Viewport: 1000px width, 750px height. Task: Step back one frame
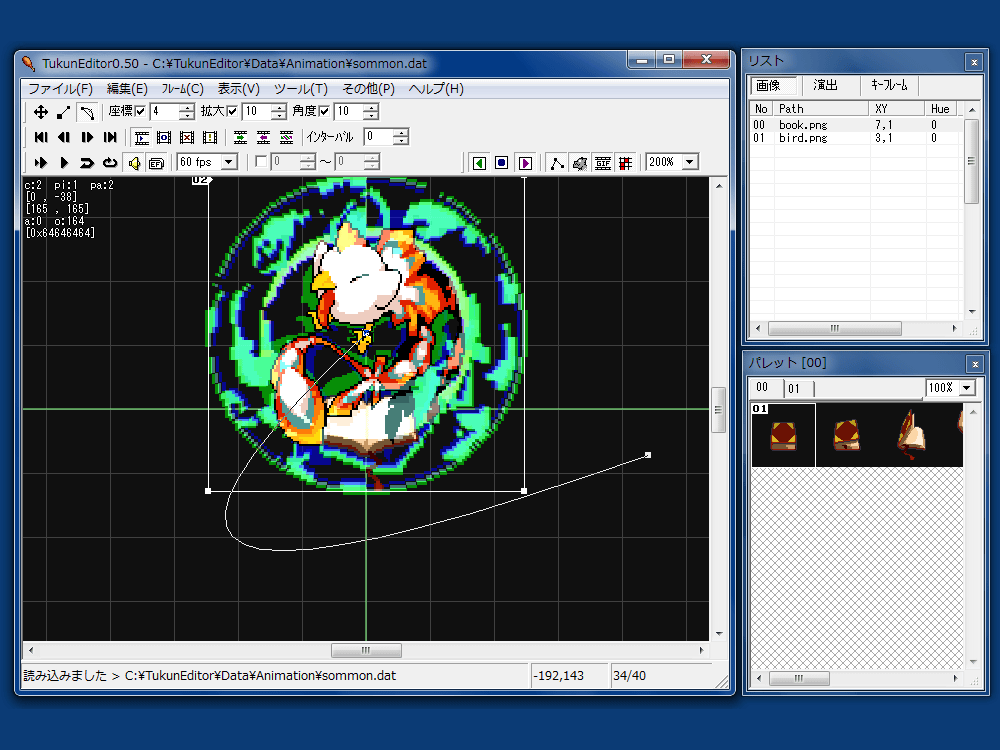pyautogui.click(x=64, y=137)
